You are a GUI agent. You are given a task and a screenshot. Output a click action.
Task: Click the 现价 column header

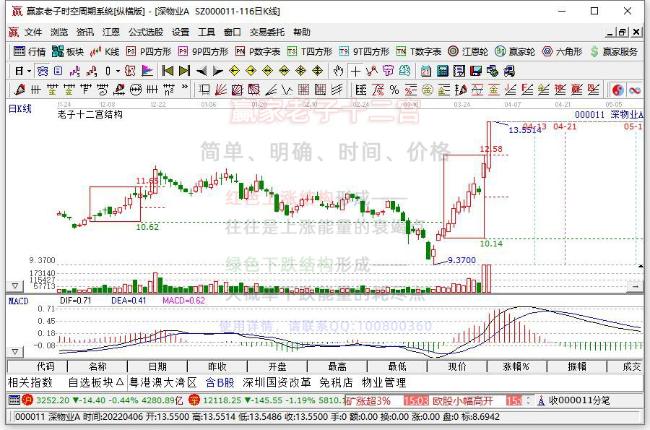[457, 367]
